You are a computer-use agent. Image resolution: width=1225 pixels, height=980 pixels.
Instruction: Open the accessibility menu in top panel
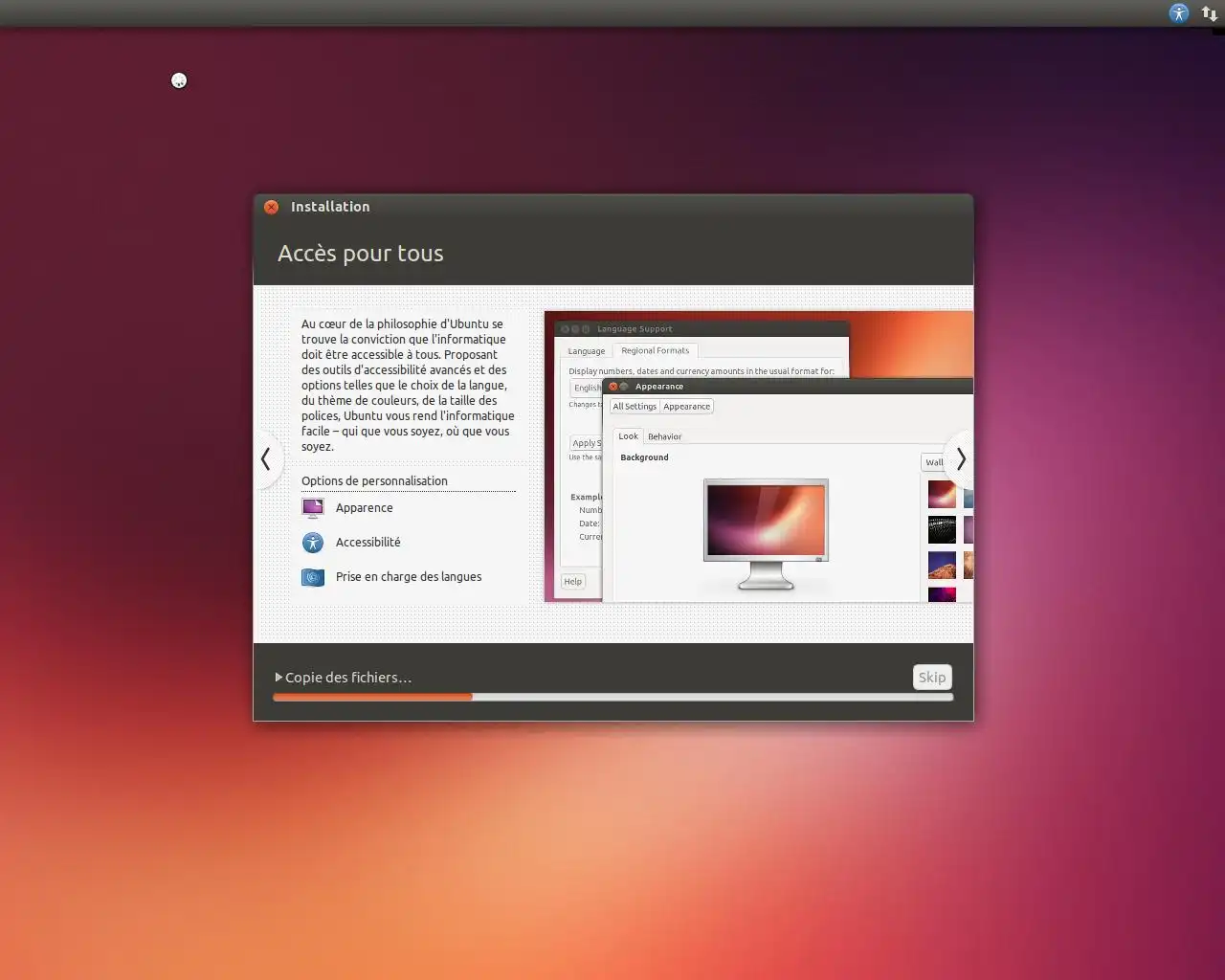1179,12
